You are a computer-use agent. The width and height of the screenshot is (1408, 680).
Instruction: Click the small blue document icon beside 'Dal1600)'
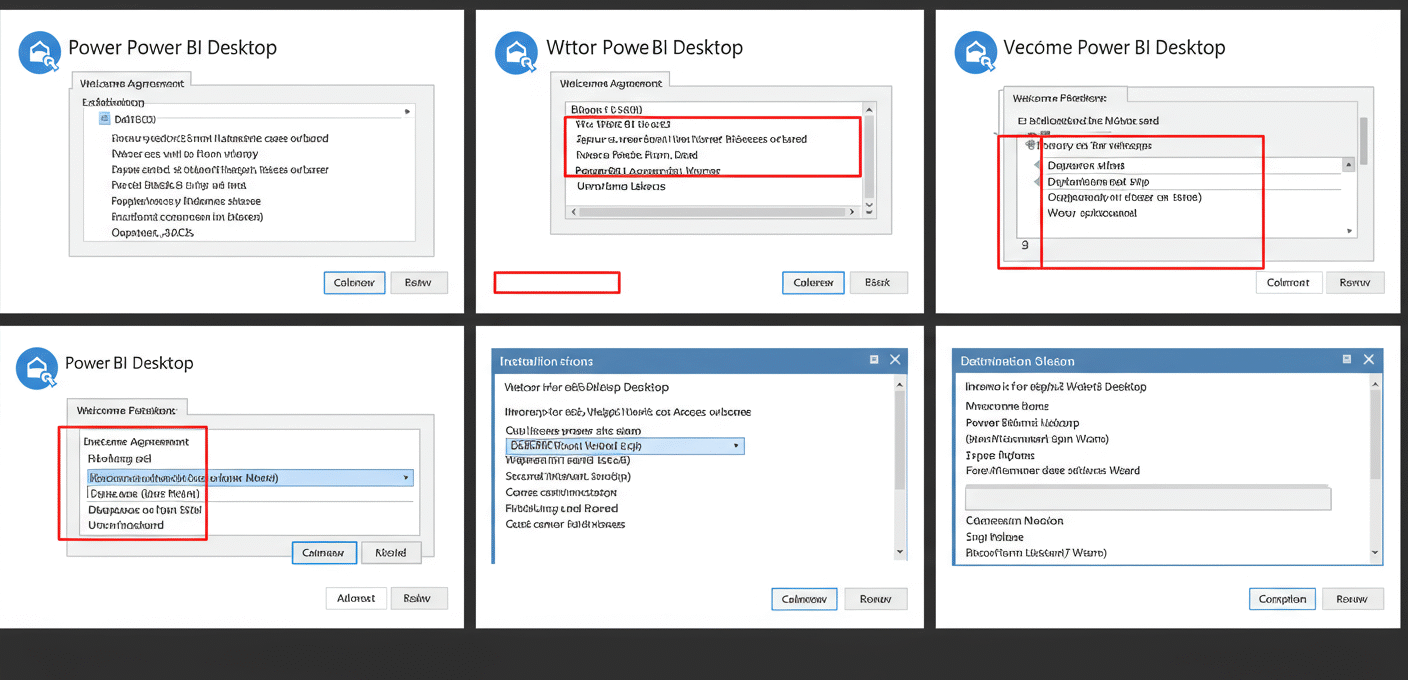point(105,119)
